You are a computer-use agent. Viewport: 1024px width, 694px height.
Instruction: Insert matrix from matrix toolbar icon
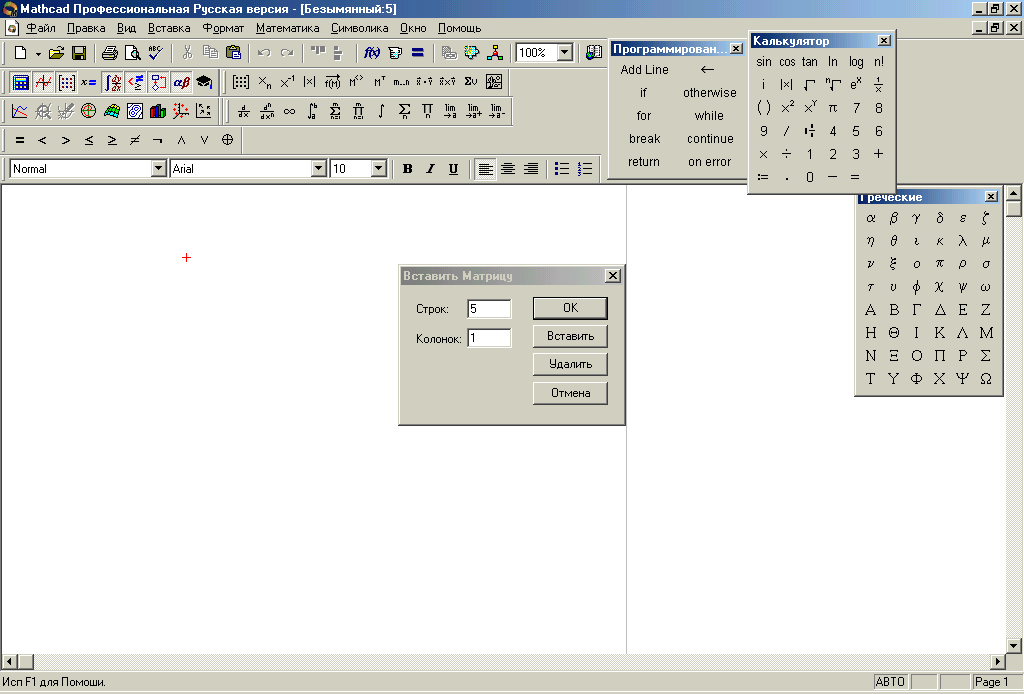[240, 82]
